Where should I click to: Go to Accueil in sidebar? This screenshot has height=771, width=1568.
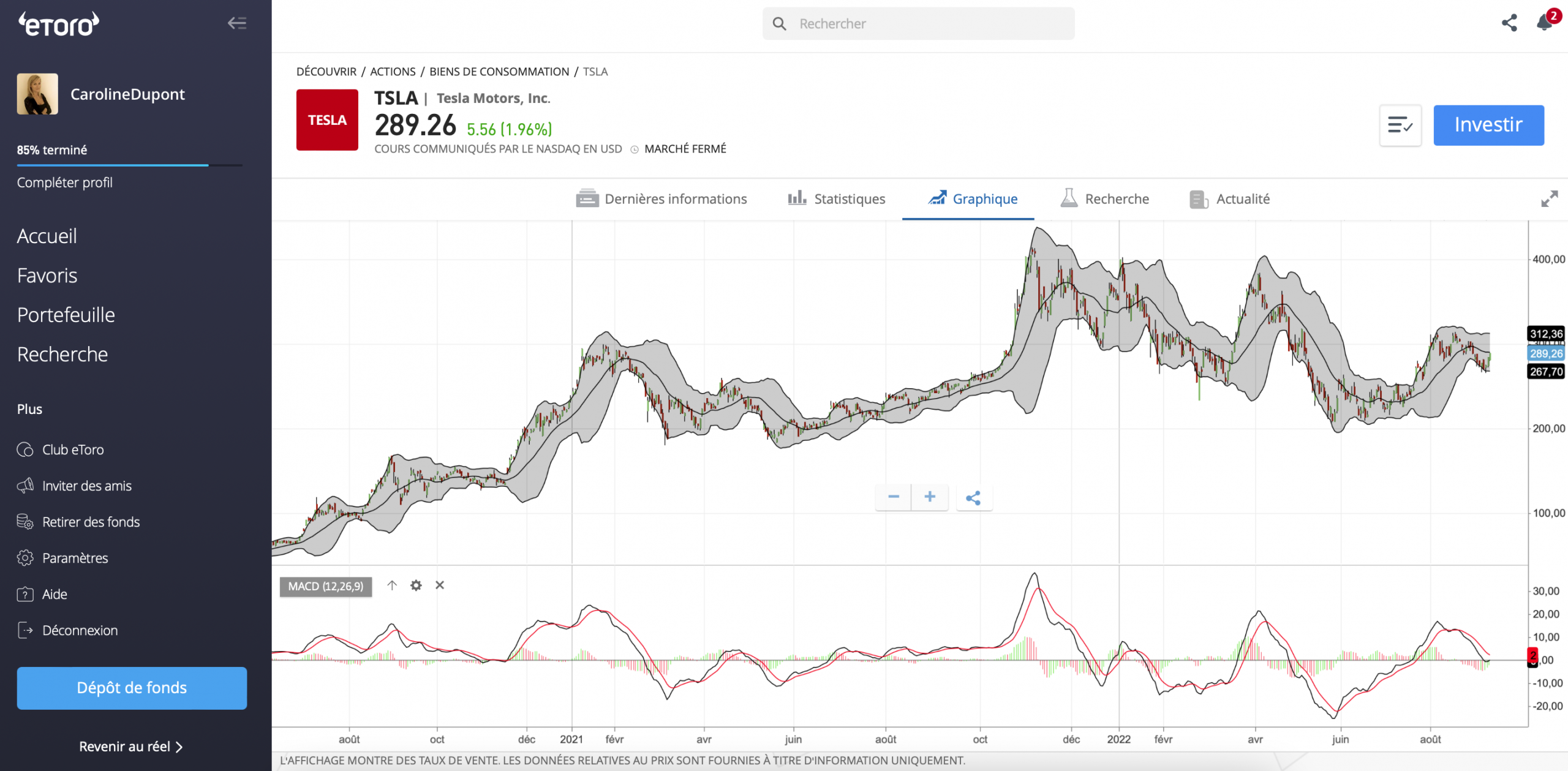coord(47,236)
